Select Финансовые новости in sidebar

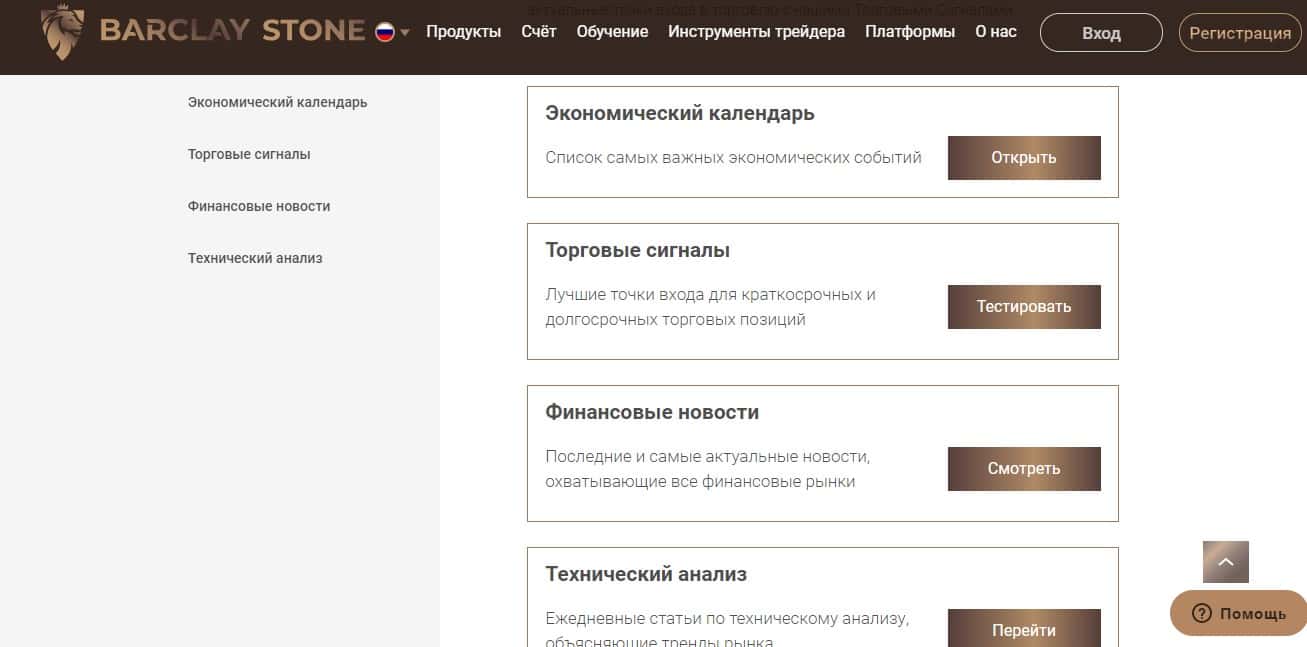coord(259,206)
